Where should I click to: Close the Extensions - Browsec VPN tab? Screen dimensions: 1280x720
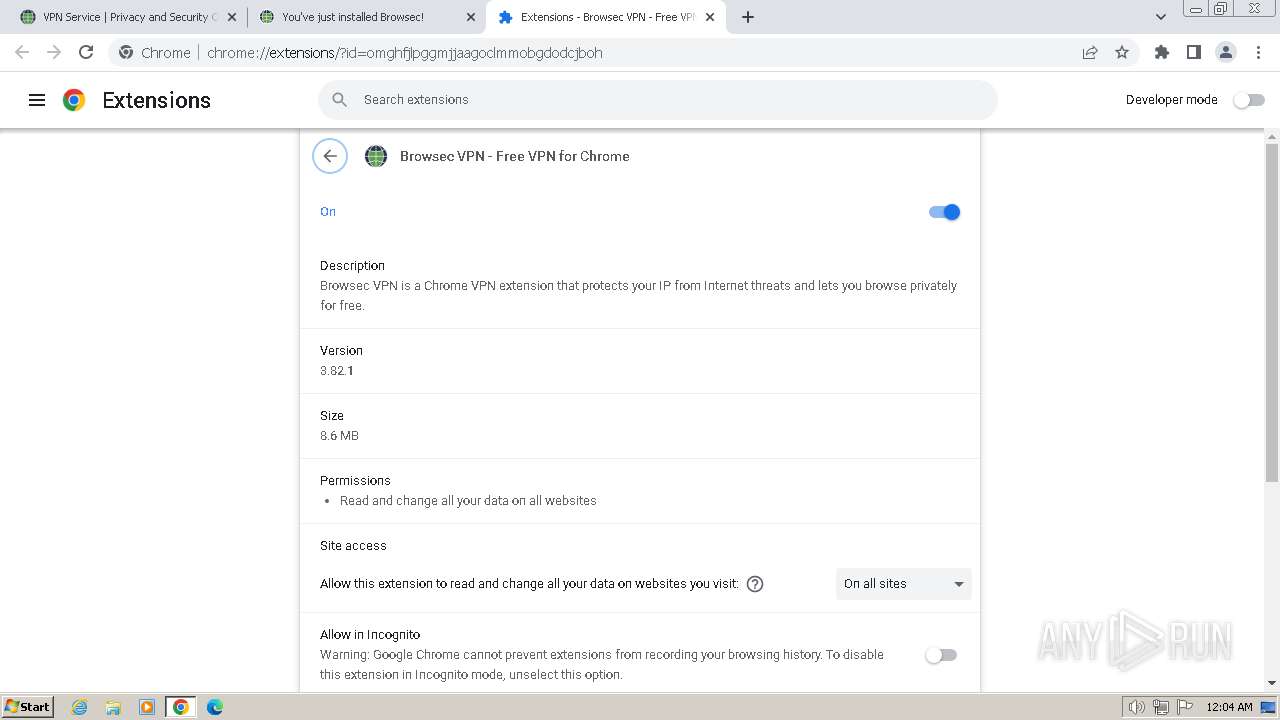pos(710,17)
